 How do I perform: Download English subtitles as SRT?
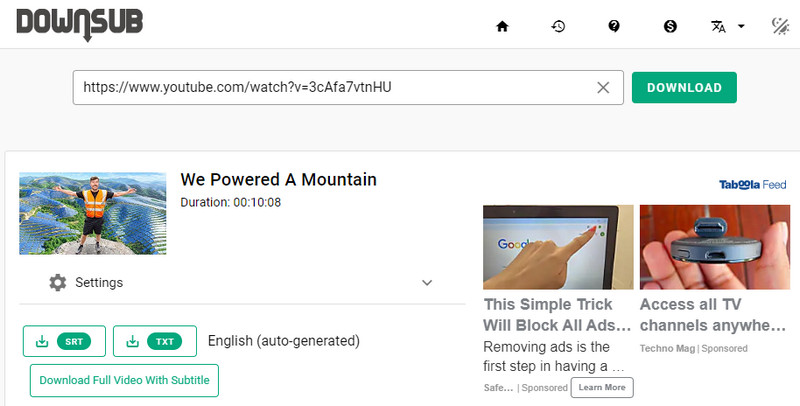click(x=64, y=341)
